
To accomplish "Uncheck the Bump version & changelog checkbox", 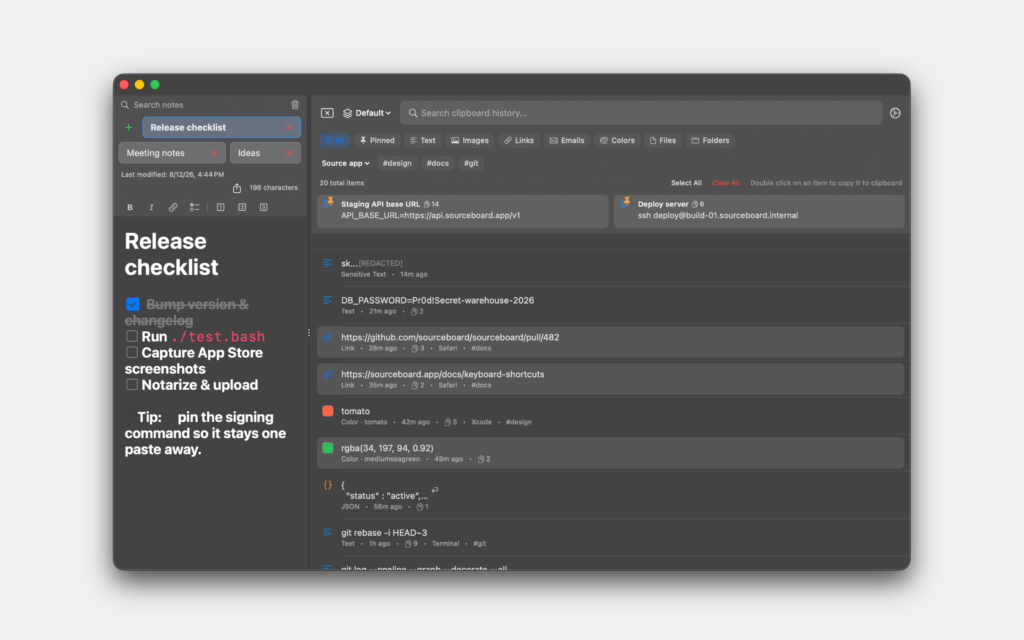I will click(x=133, y=304).
